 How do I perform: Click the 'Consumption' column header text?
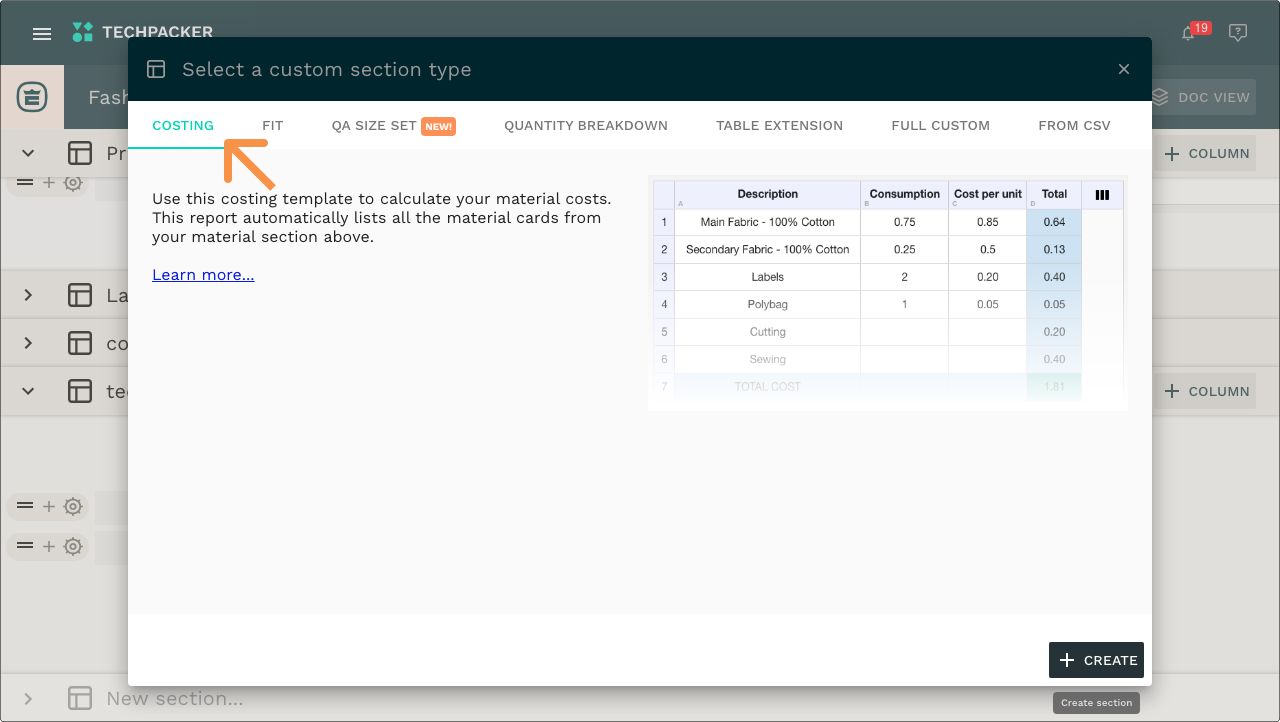pos(904,194)
